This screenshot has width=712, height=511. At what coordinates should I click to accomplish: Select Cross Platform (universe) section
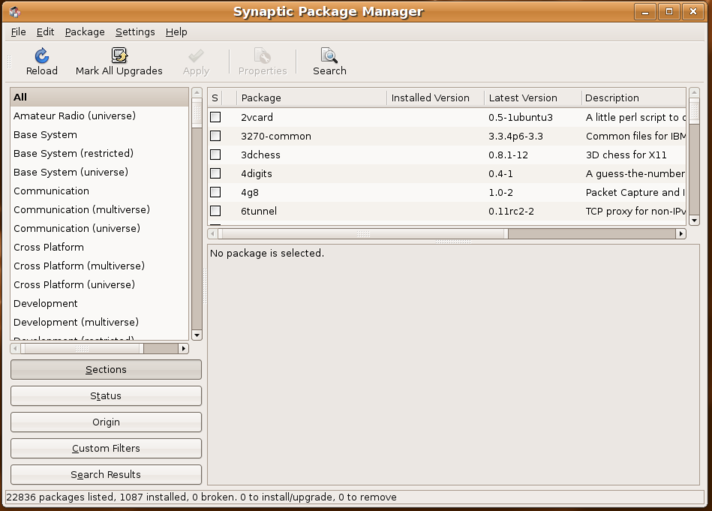pos(99,284)
